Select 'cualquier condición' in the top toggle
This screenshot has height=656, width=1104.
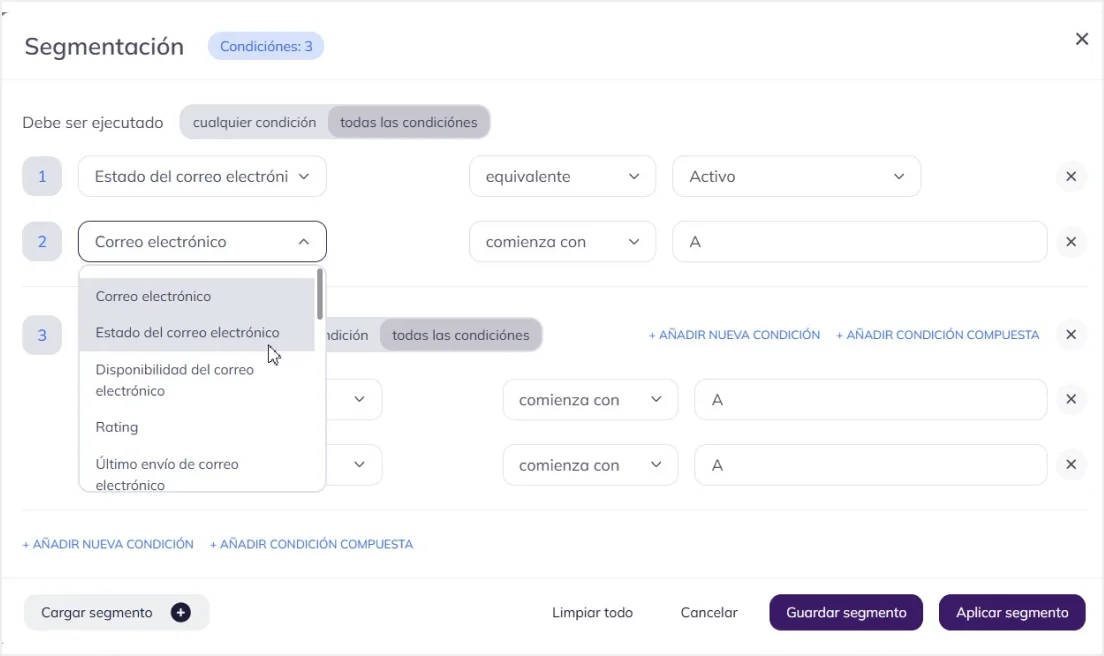tap(254, 123)
